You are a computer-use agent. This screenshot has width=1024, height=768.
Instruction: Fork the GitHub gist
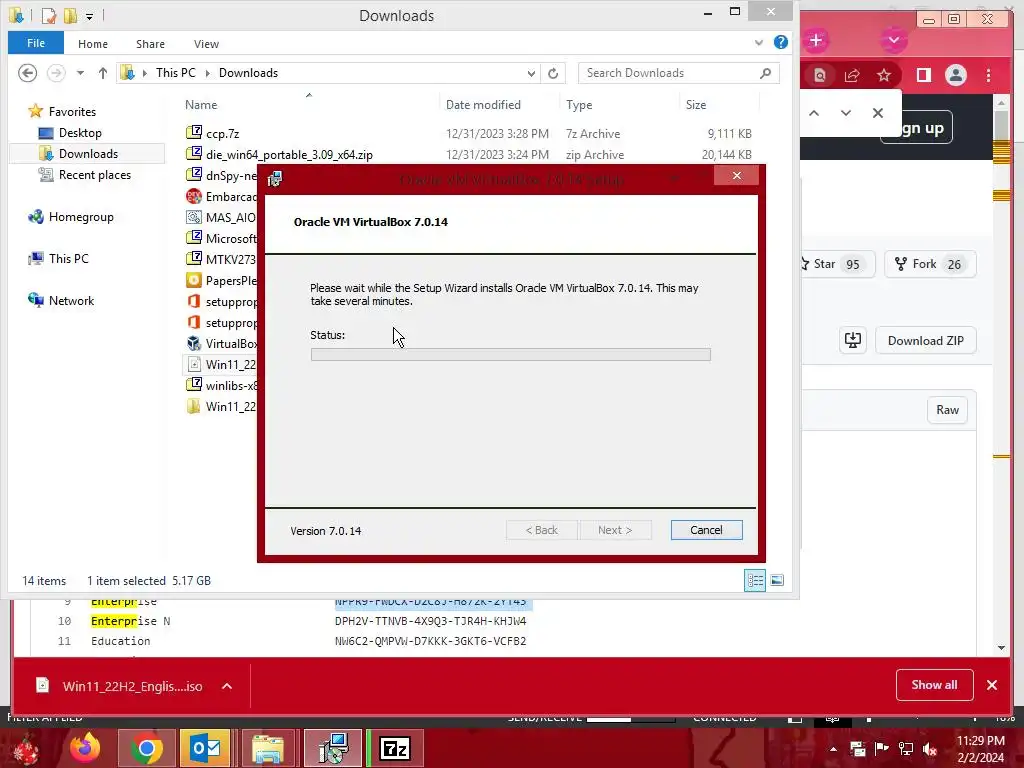930,264
